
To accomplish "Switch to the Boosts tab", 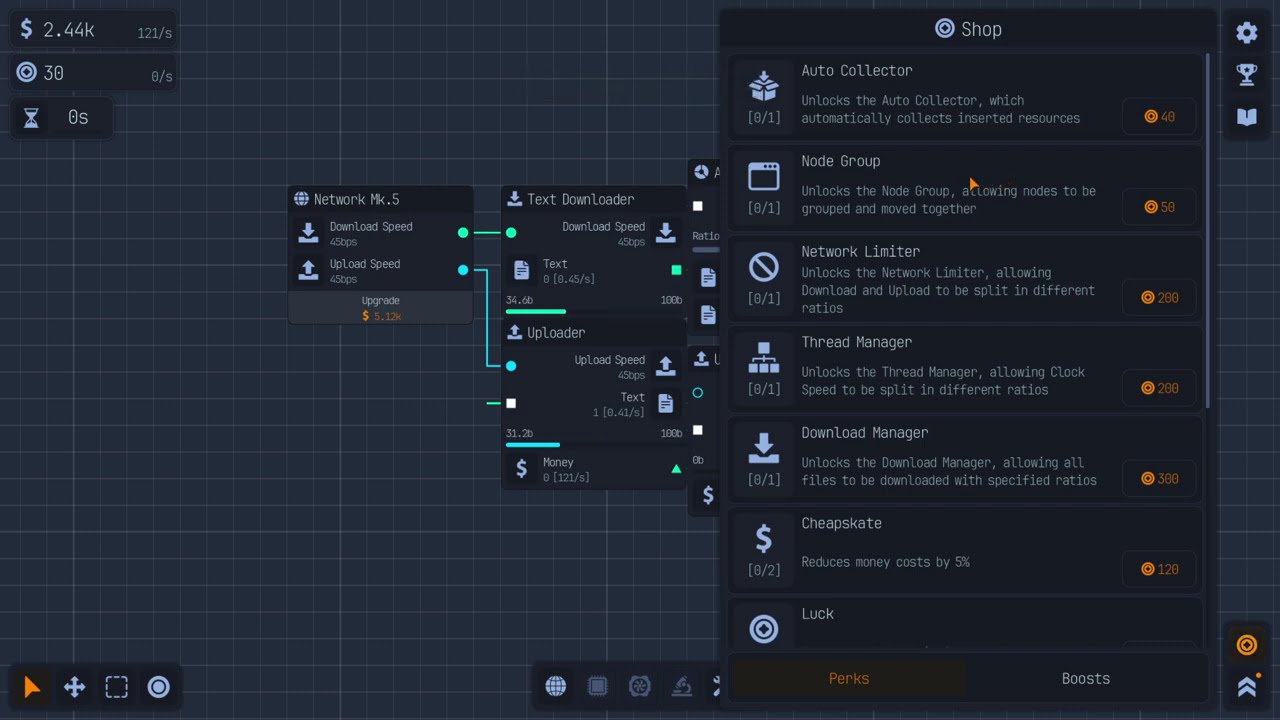I will point(1086,678).
